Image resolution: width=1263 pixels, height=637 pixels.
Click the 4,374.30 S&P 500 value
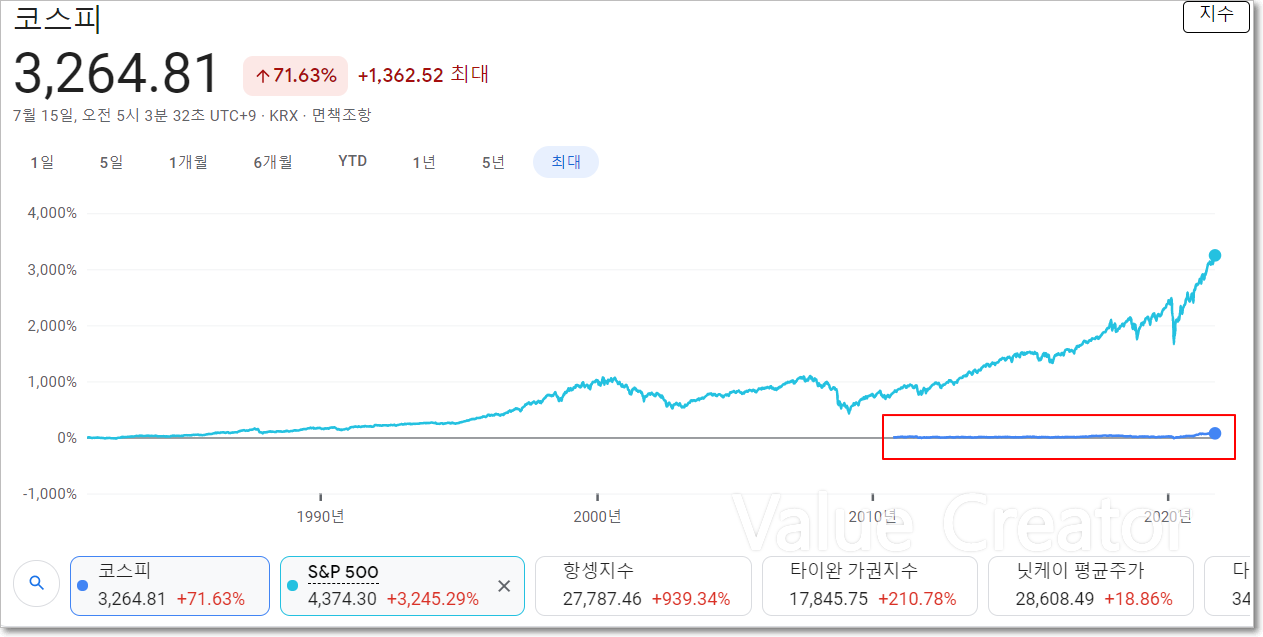343,599
